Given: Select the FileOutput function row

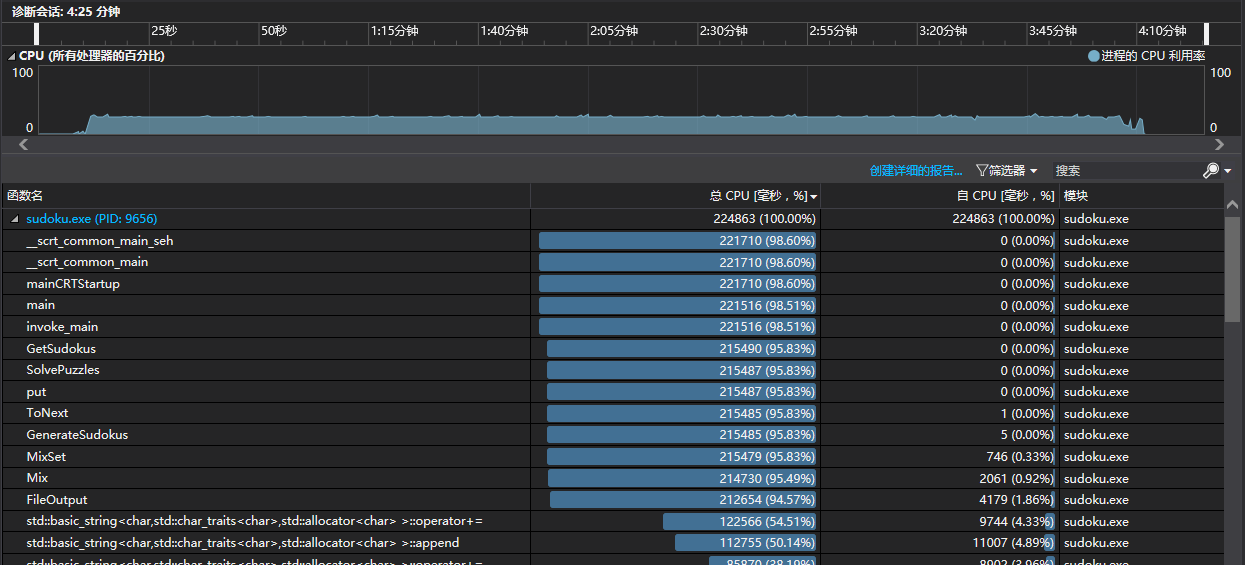Looking at the screenshot, I should click(612, 500).
